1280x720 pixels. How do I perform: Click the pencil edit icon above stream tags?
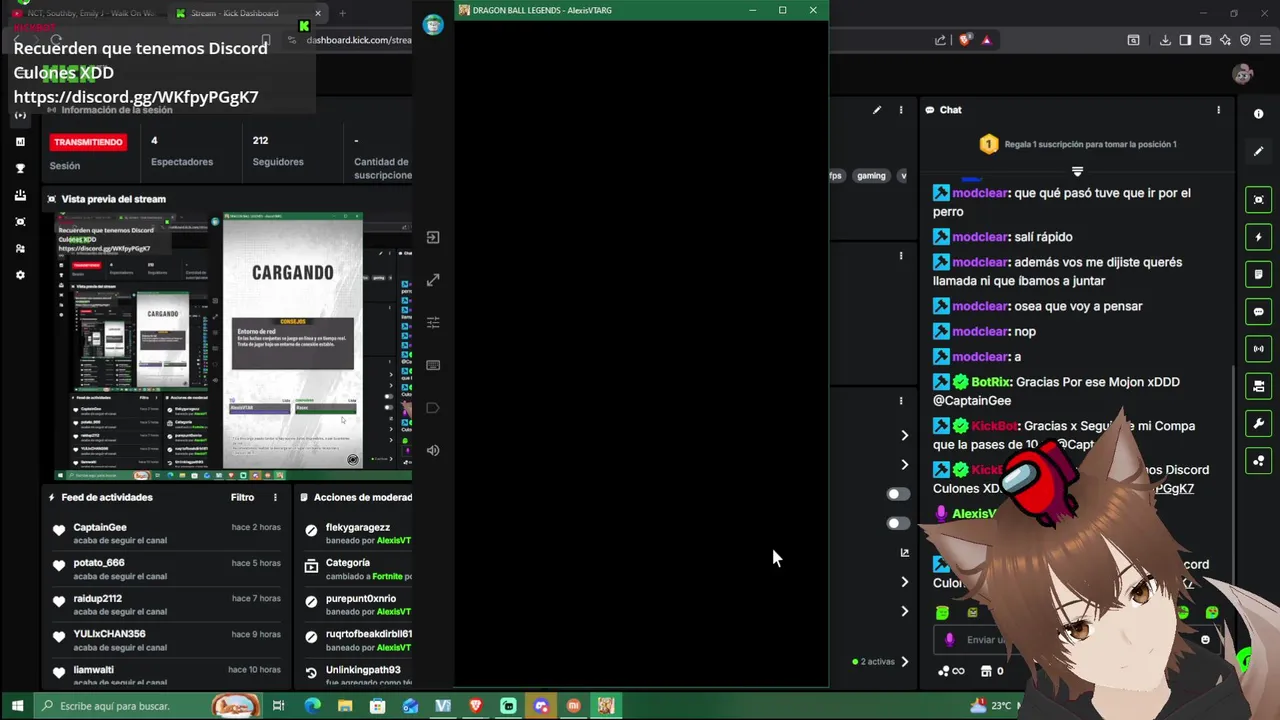[877, 110]
